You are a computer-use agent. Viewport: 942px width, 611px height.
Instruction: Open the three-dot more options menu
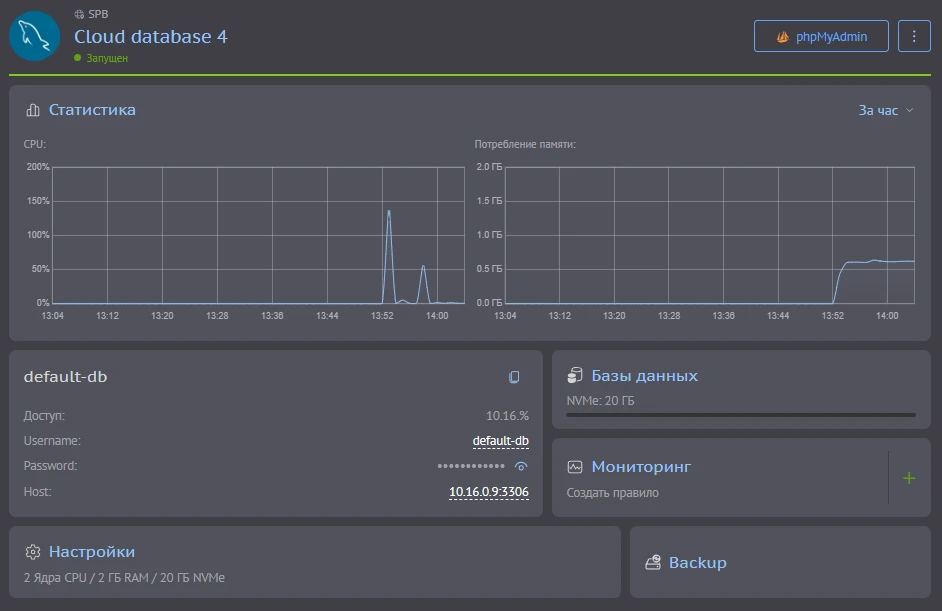pyautogui.click(x=914, y=36)
